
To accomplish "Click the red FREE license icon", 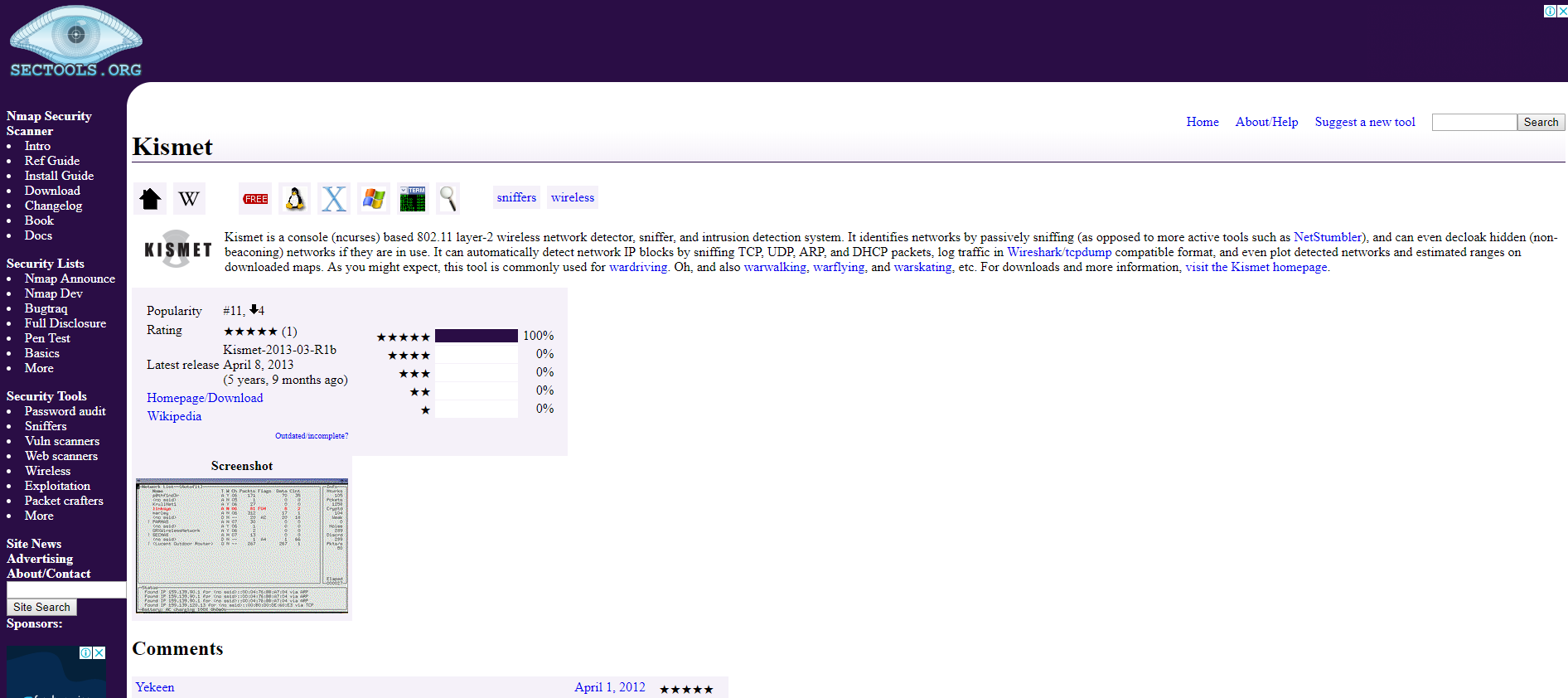I will 255,199.
